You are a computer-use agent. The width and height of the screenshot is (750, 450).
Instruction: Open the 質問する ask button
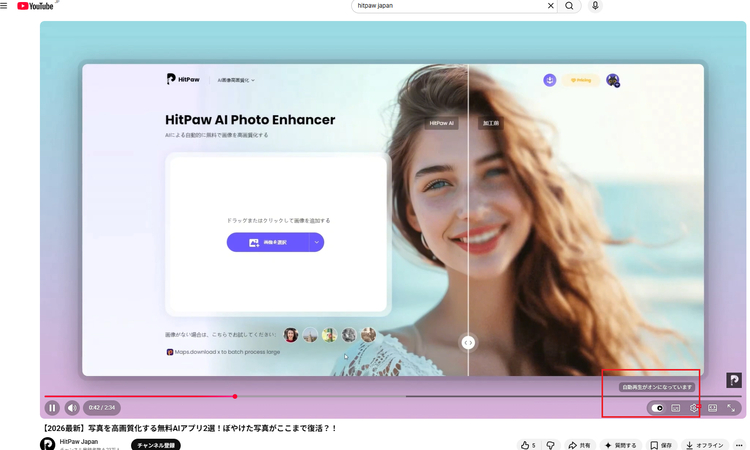click(621, 445)
